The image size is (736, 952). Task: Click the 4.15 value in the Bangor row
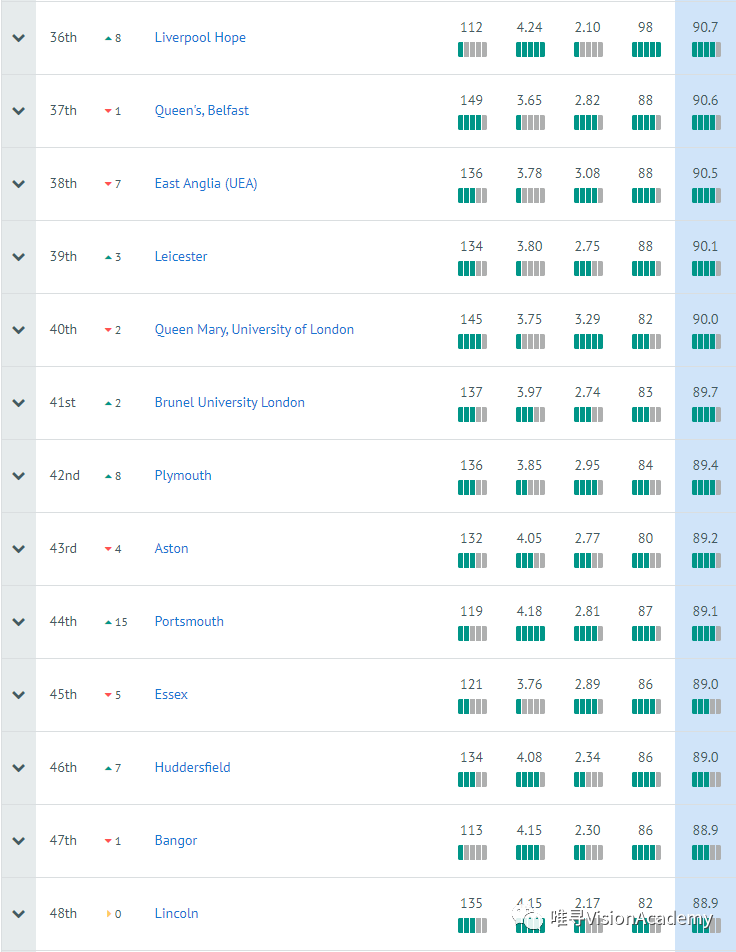tap(530, 831)
